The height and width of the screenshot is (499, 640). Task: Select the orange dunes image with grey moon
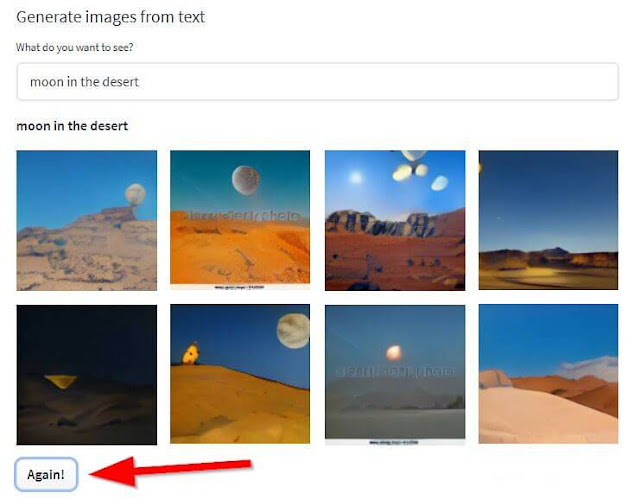[x=240, y=220]
